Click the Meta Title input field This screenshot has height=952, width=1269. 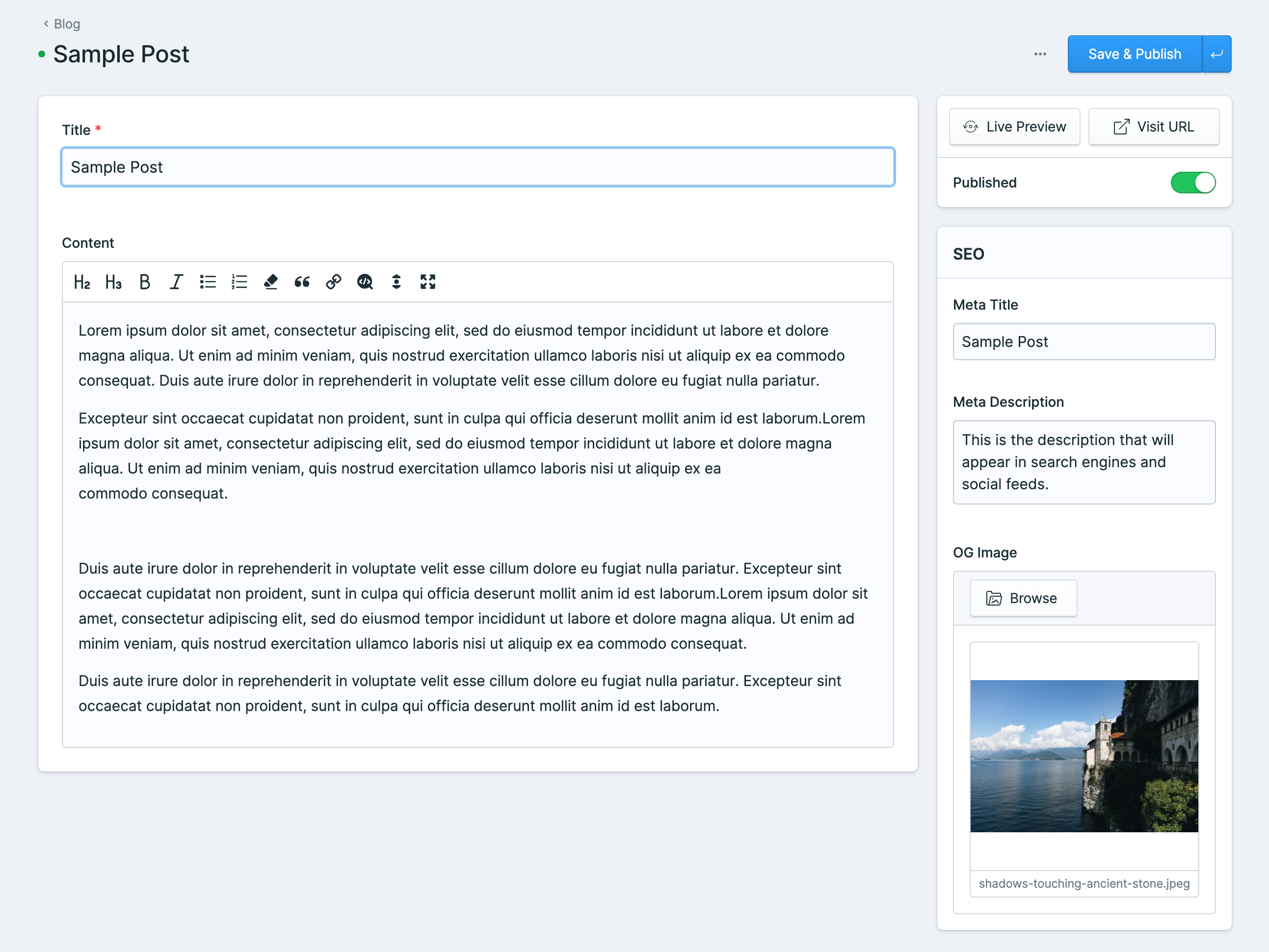pos(1085,341)
